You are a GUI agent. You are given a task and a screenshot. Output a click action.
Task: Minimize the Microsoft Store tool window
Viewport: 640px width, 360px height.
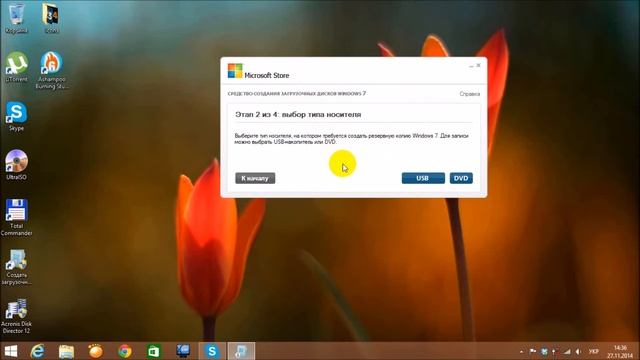coord(471,65)
